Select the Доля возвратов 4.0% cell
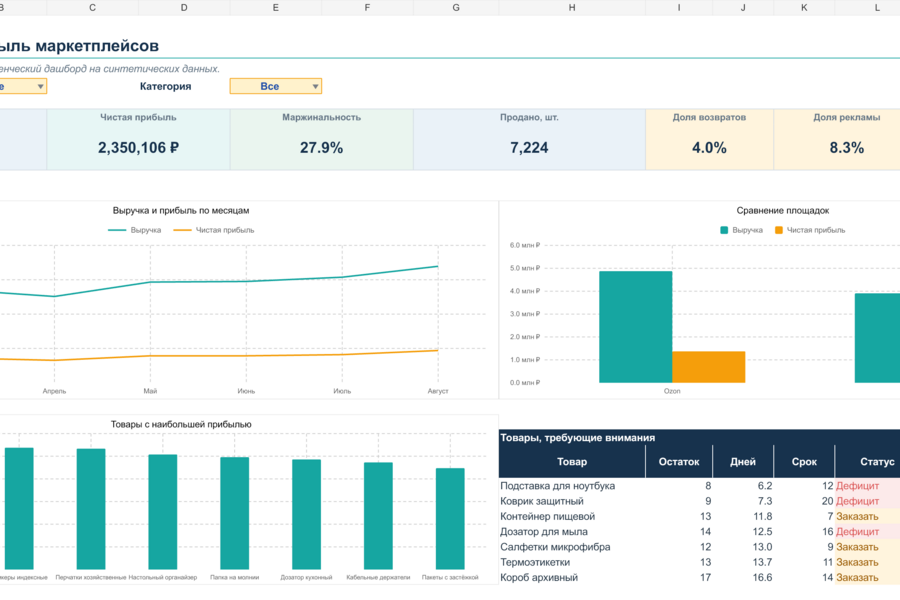 coord(709,140)
